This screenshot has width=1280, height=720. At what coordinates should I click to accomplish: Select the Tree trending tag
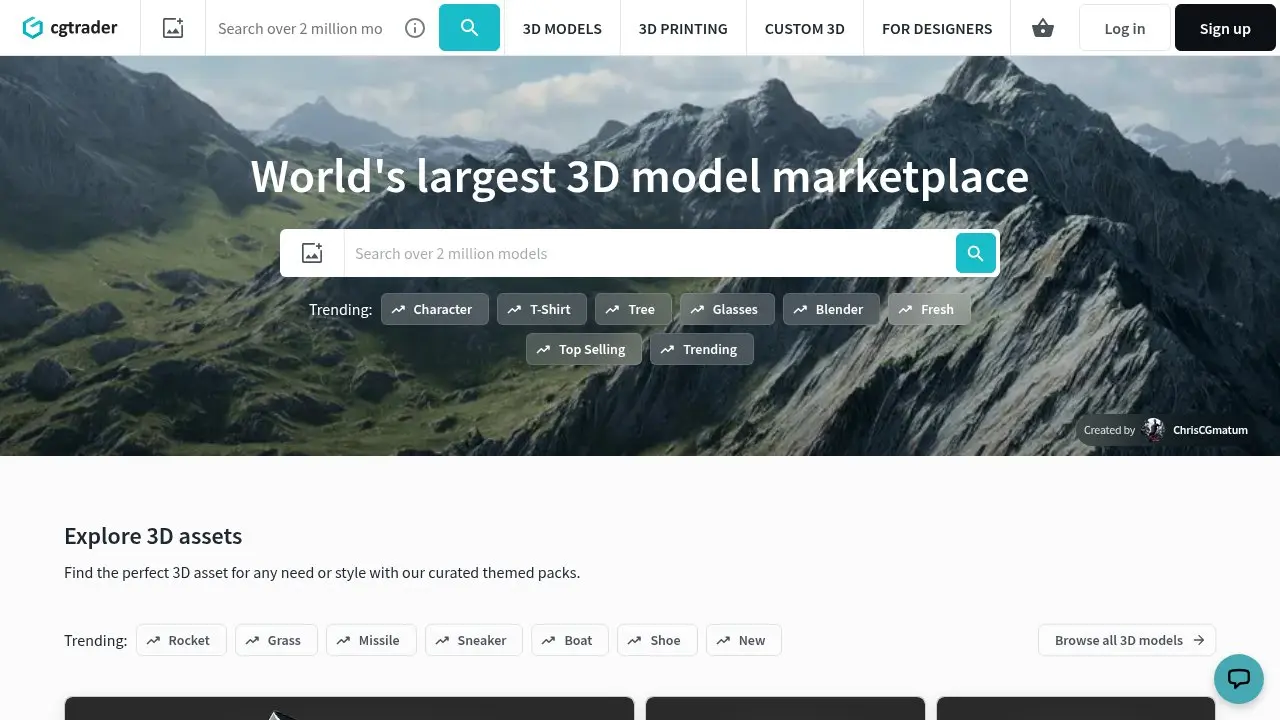point(633,309)
